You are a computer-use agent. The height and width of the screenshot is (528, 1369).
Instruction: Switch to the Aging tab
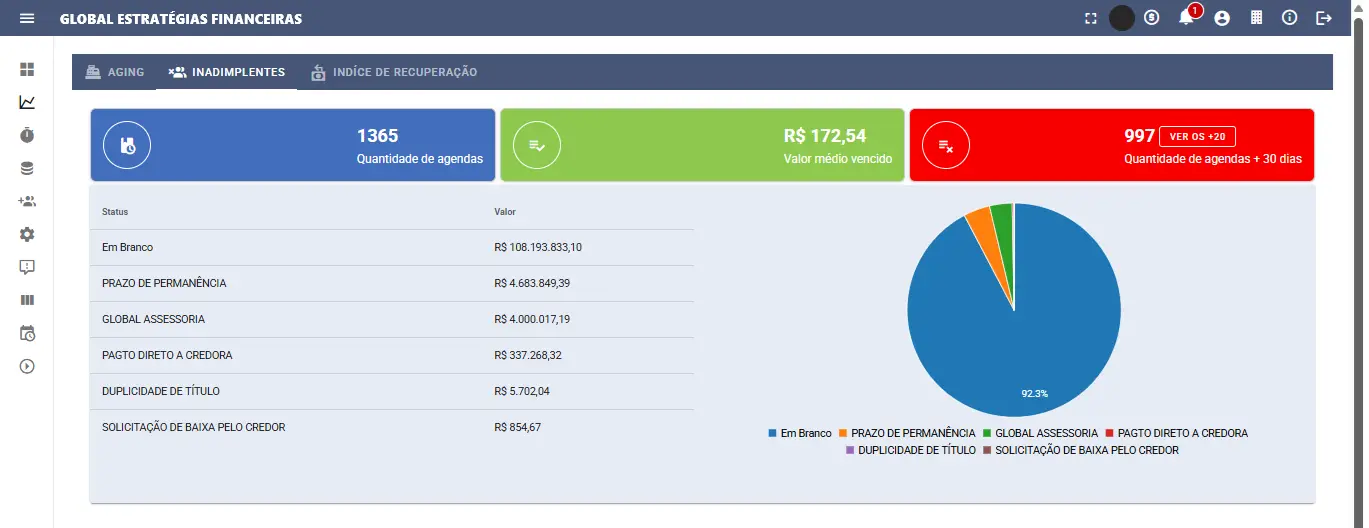pos(115,72)
